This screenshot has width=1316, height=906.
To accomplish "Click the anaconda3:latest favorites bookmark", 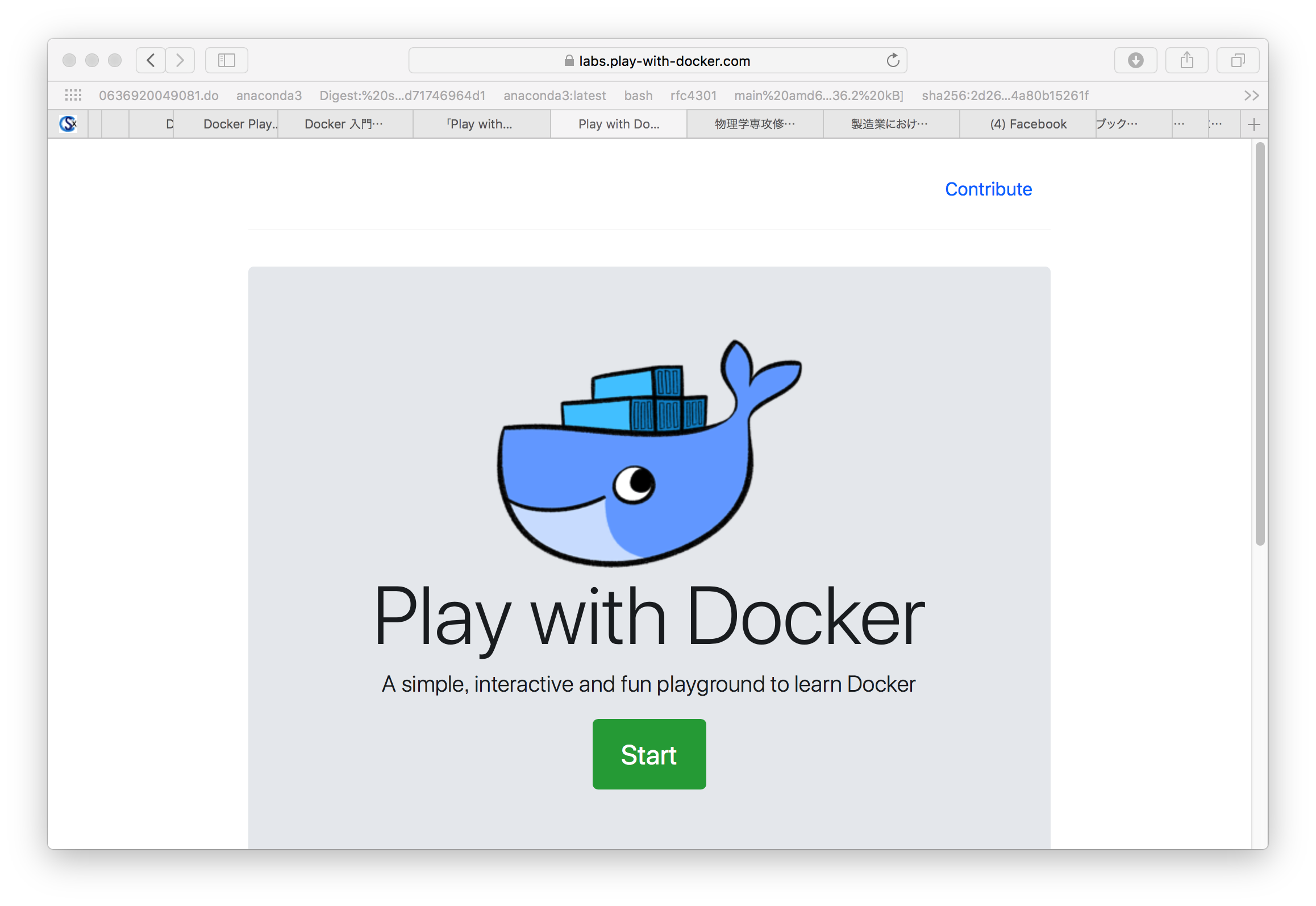I will pos(554,95).
